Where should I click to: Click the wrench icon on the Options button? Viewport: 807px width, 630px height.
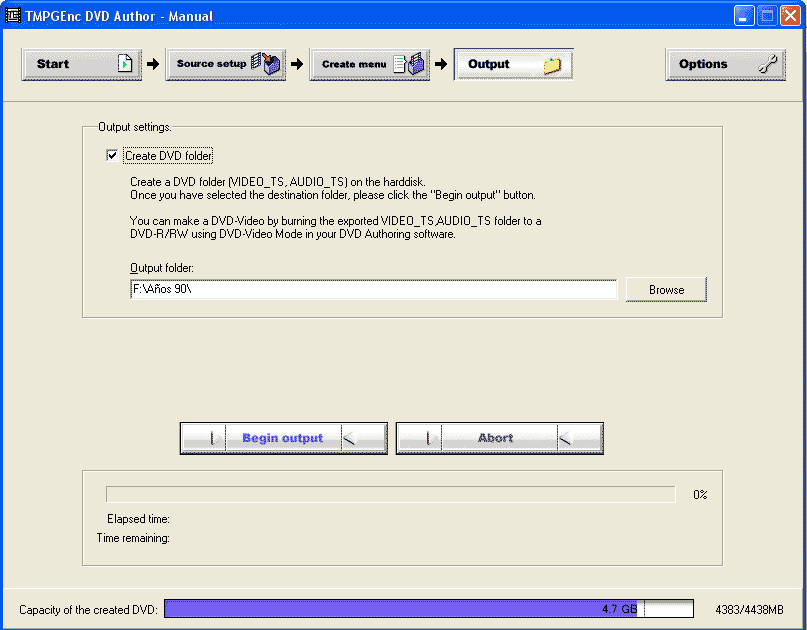click(x=768, y=64)
